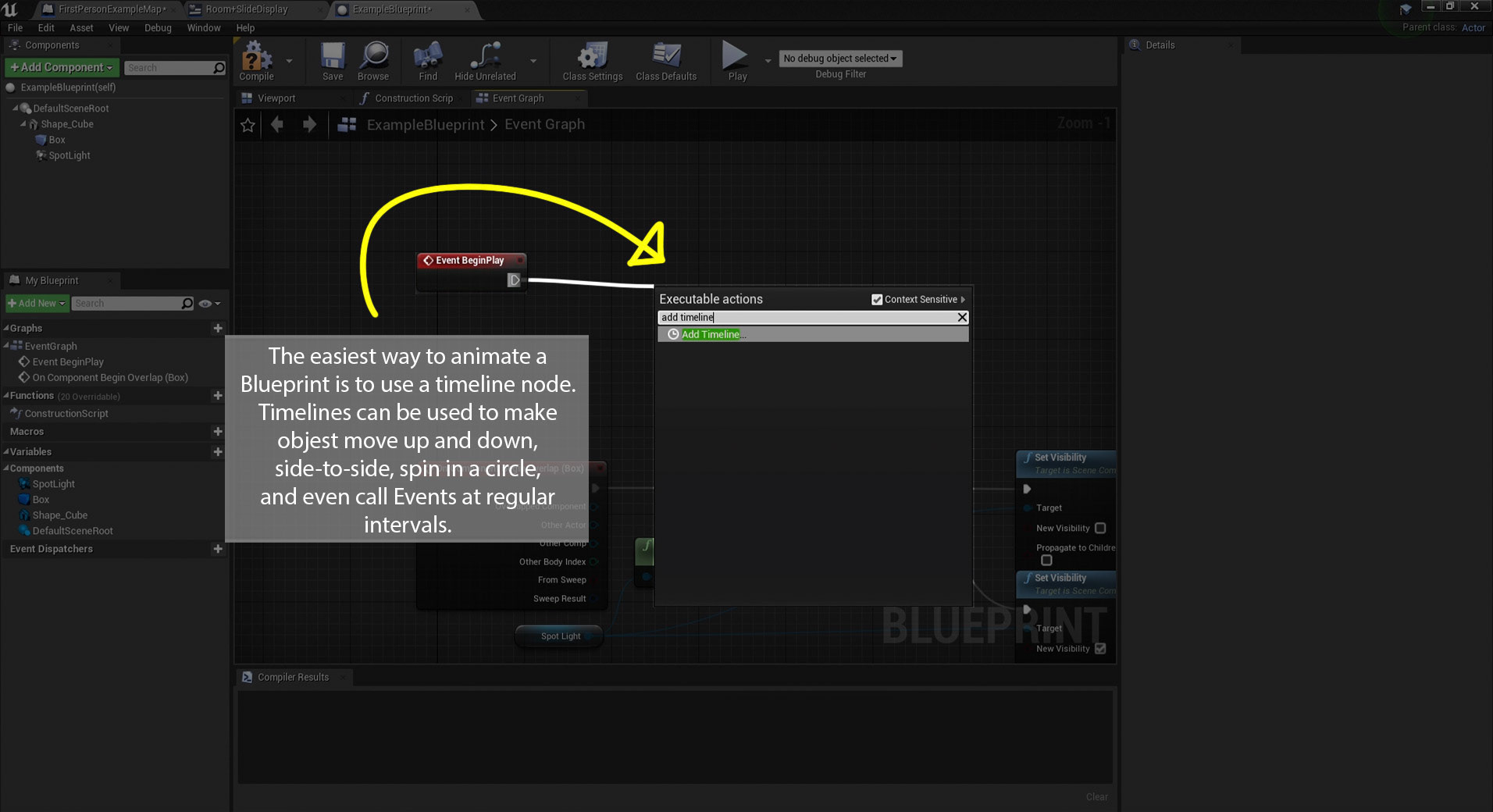1493x812 pixels.
Task: Open the Asset menu
Action: (x=81, y=28)
